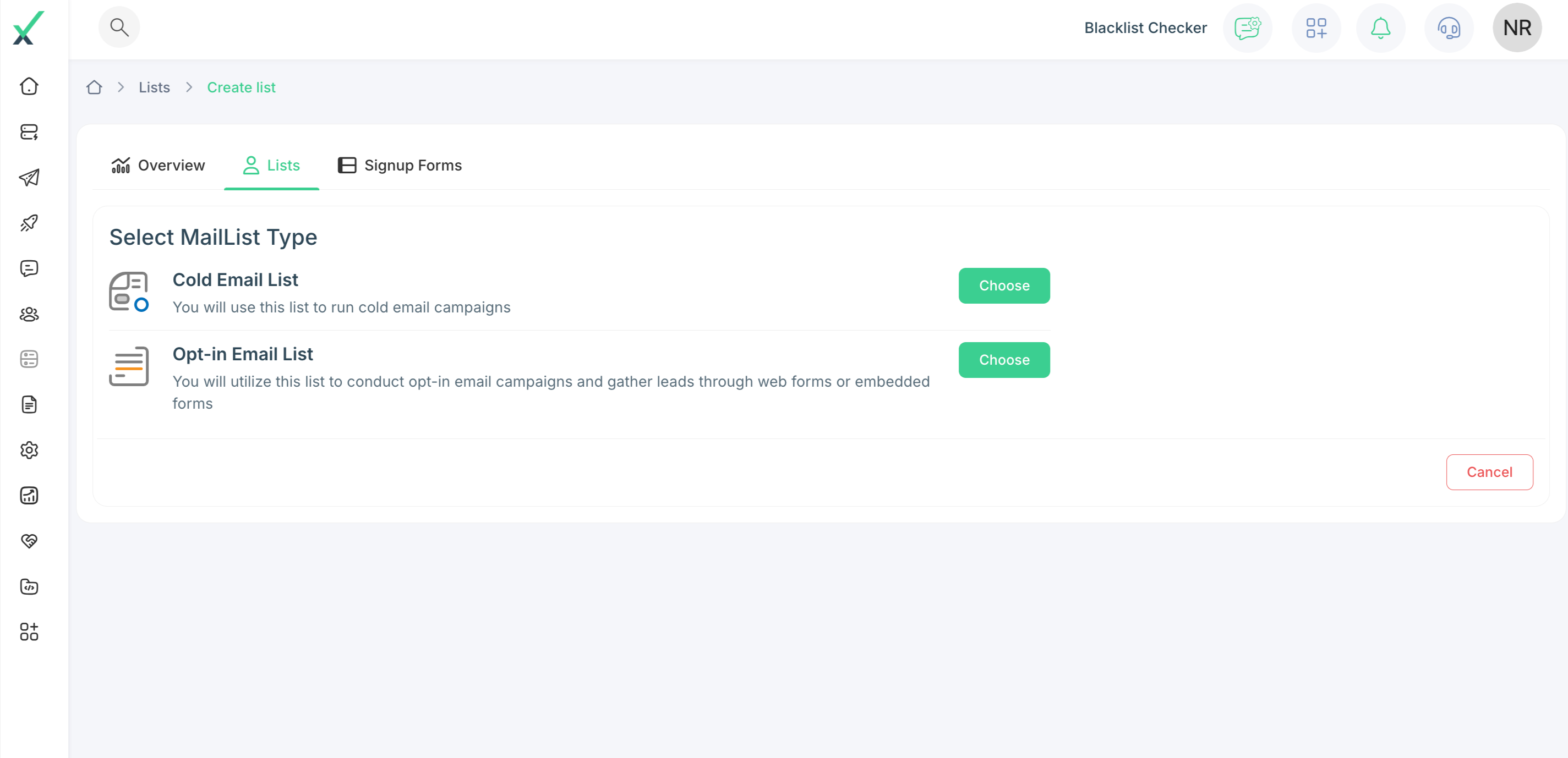Open the Signup Forms tab
This screenshot has height=758, width=1568.
tap(400, 165)
